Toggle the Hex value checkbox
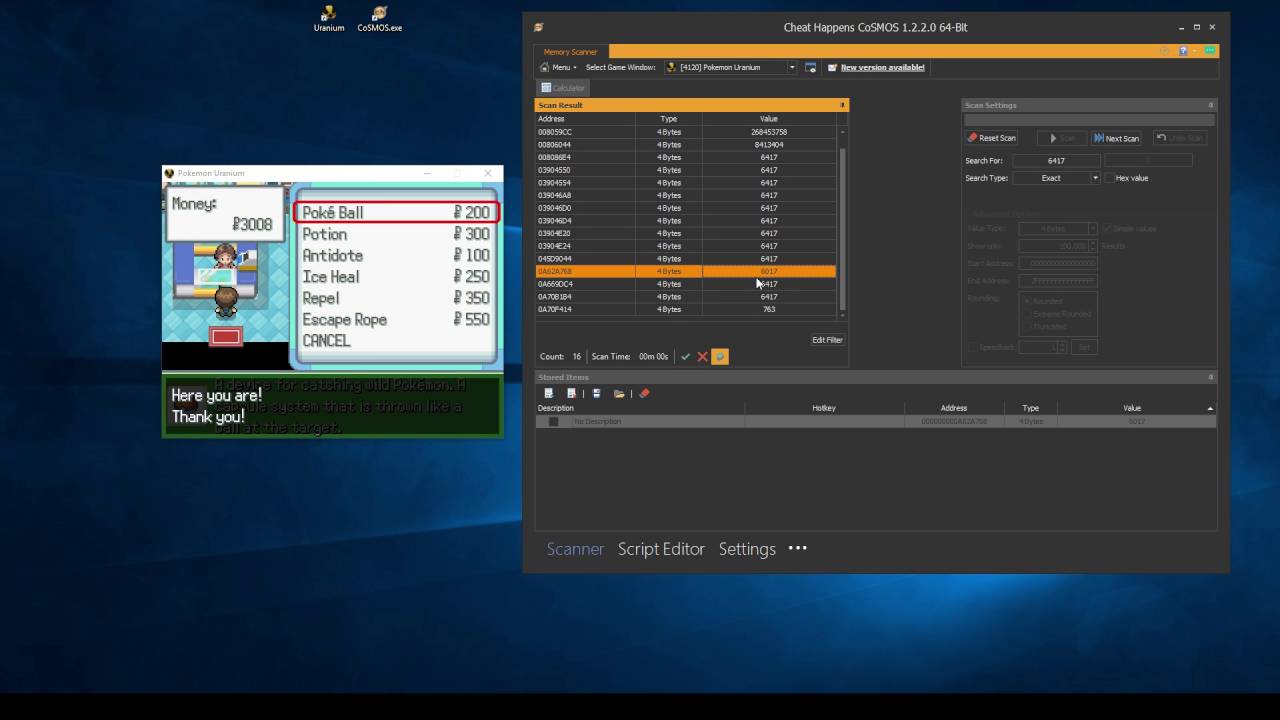Screen dimensions: 1280x720 pos(1109,178)
